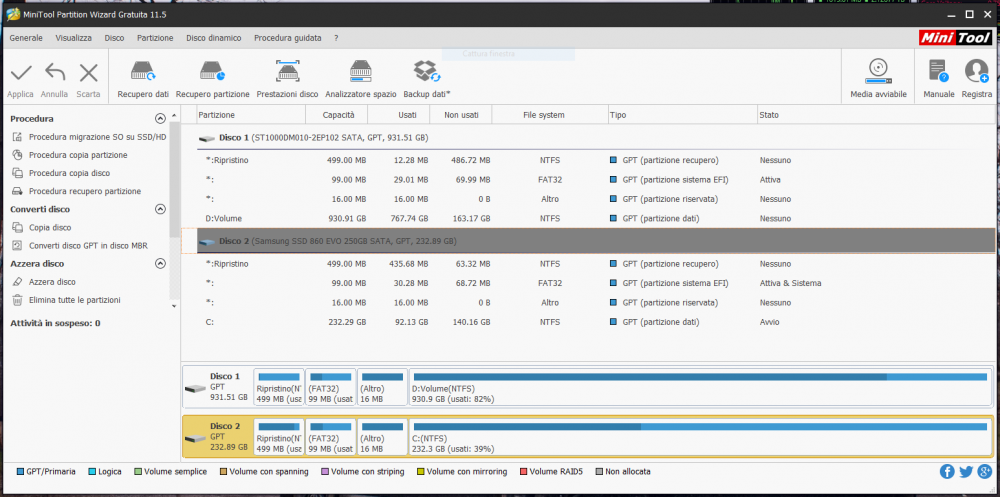Open the Partizione menu

click(x=155, y=38)
